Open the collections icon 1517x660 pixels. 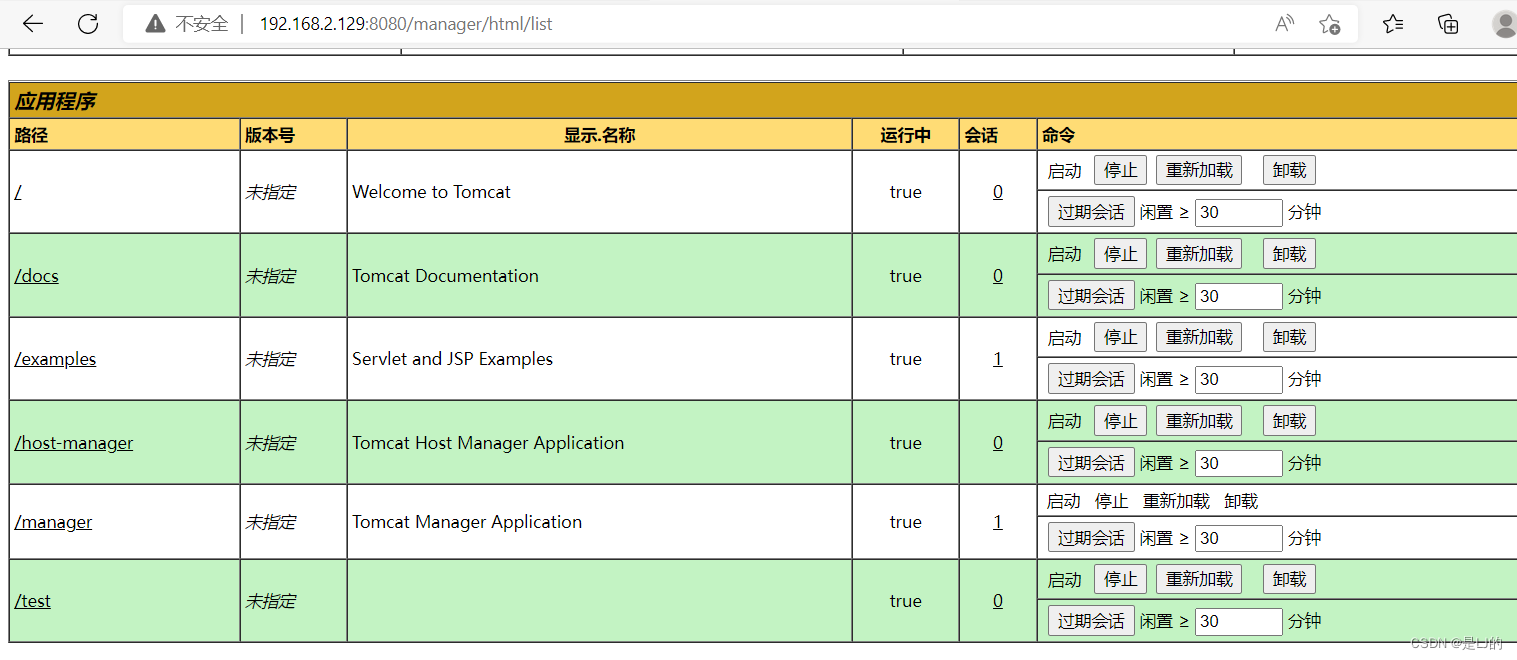click(1448, 24)
